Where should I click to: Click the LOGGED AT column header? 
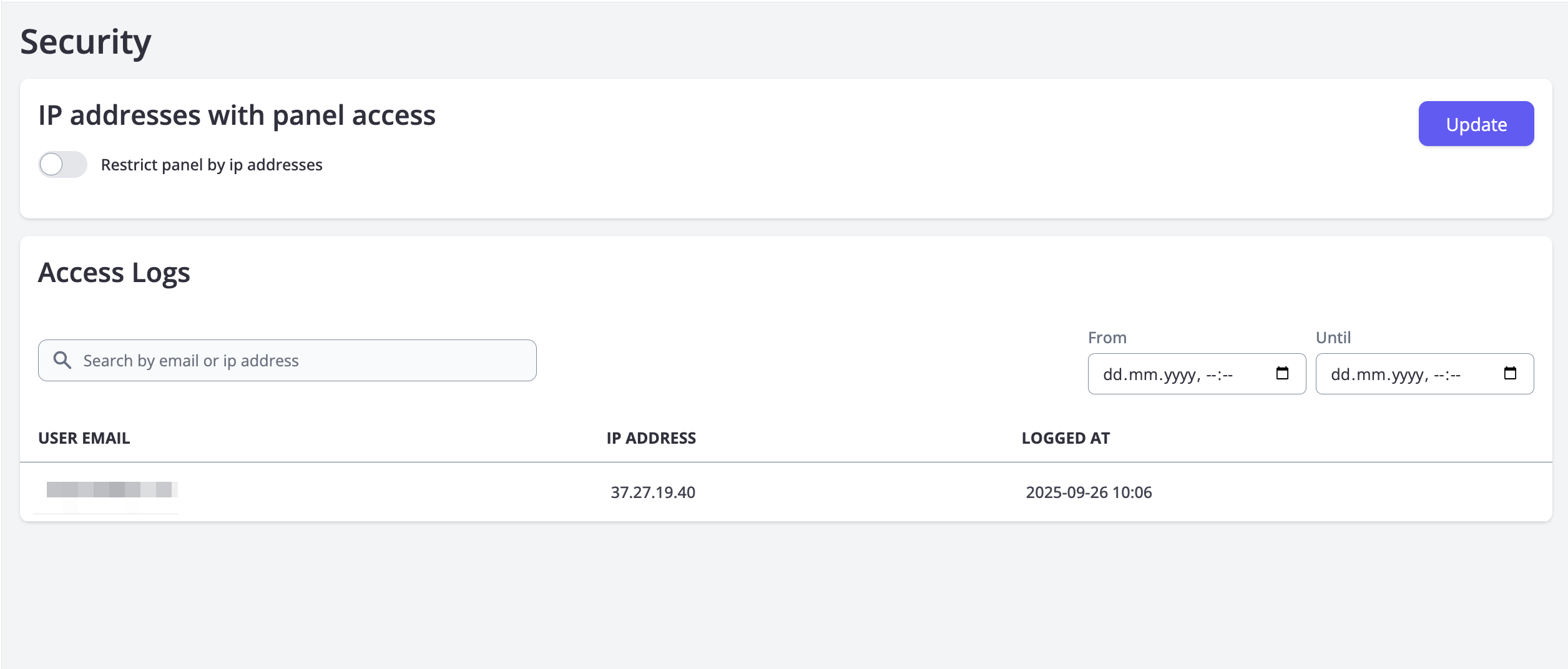(1066, 438)
